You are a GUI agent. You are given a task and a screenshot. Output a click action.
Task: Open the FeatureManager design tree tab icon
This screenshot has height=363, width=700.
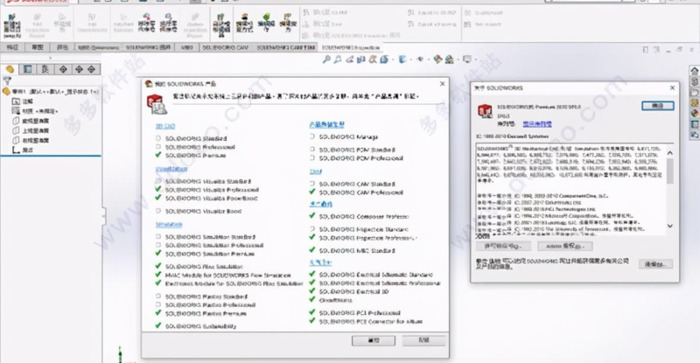pyautogui.click(x=10, y=69)
